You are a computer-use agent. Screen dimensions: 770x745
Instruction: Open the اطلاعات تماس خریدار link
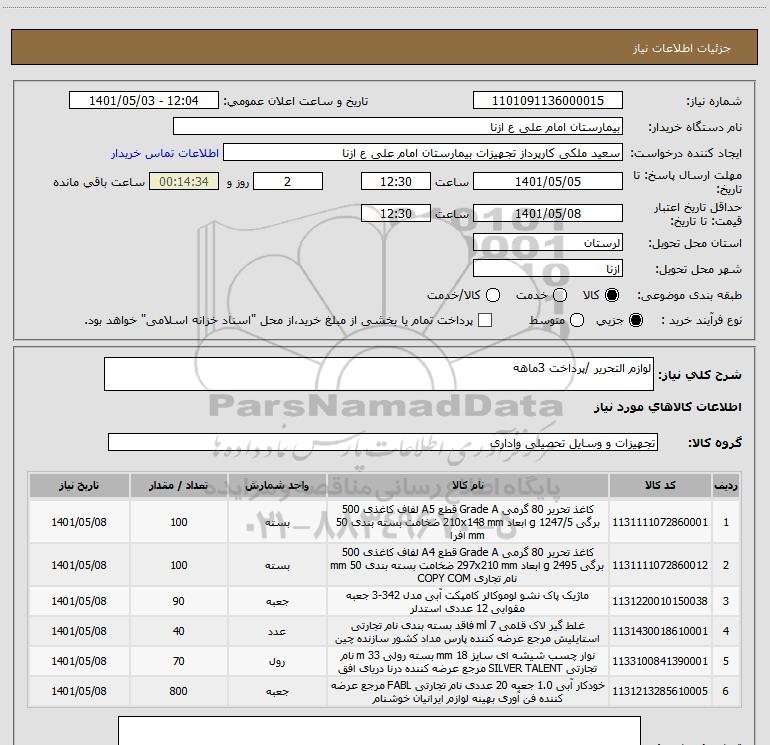coord(165,153)
